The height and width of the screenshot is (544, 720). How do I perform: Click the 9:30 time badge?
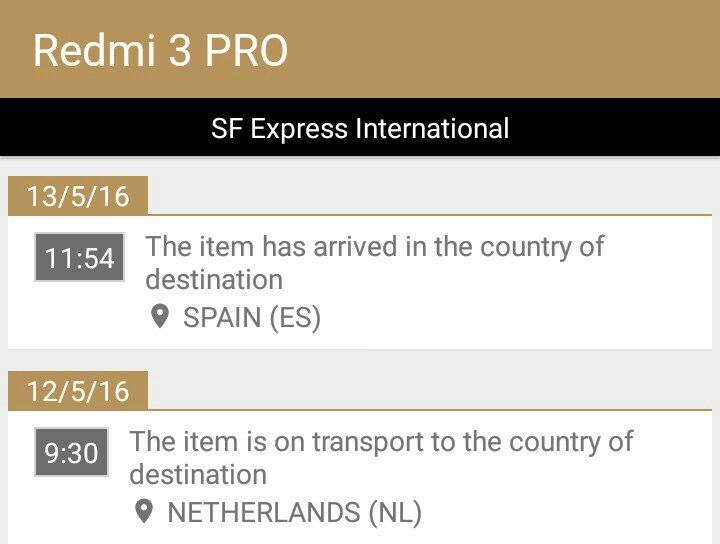(72, 452)
